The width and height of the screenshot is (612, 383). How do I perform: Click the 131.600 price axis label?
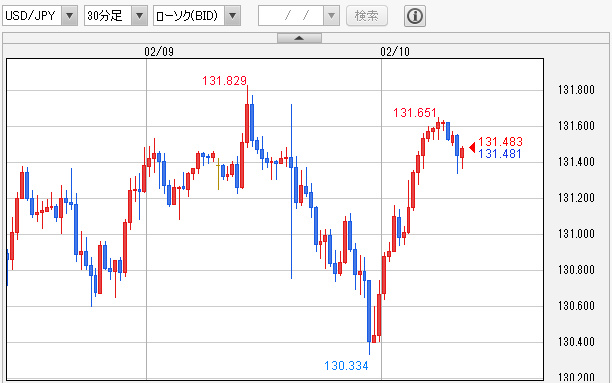[576, 126]
